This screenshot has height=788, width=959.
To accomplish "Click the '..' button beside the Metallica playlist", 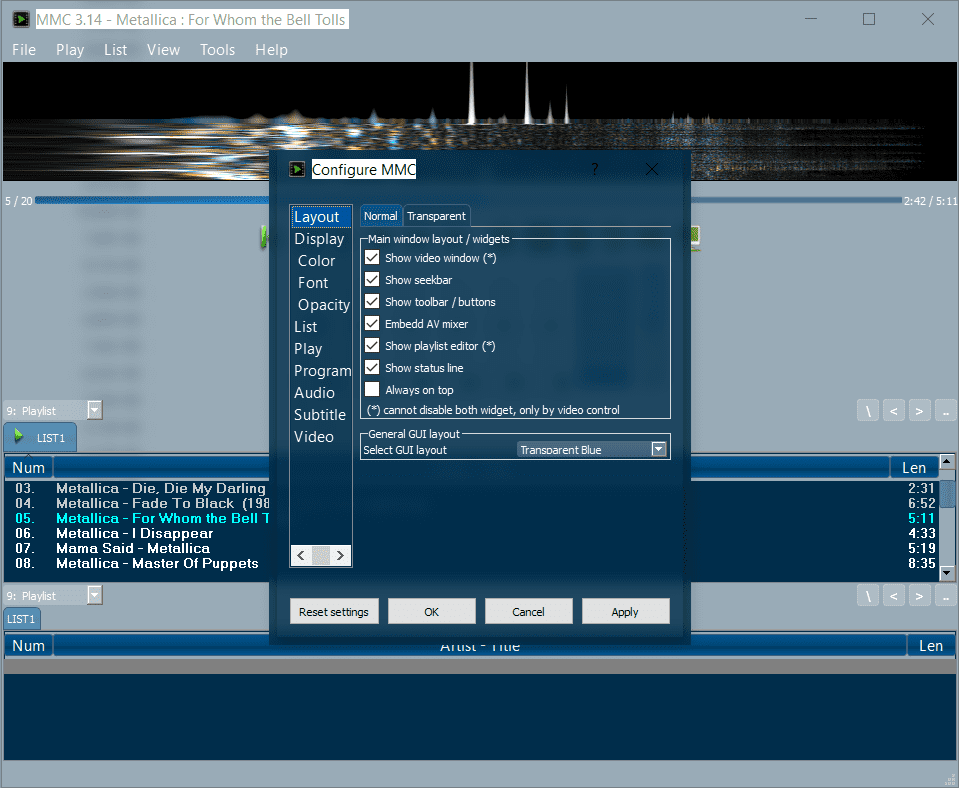I will coord(946,411).
